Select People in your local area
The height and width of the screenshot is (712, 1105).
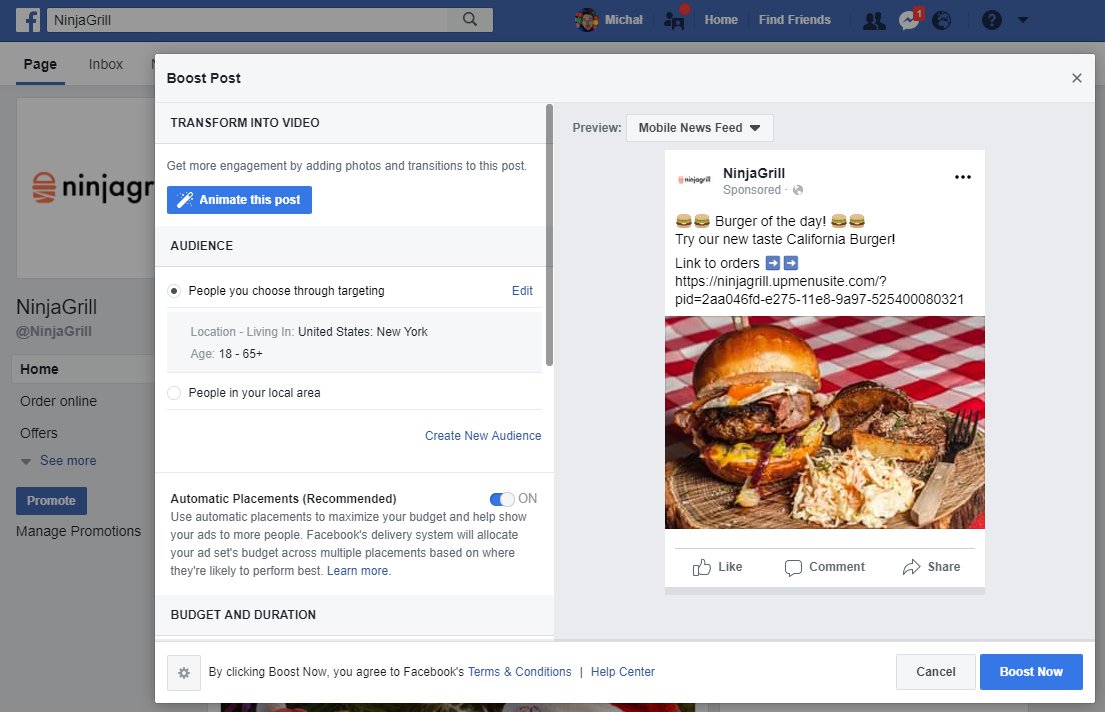tap(174, 393)
